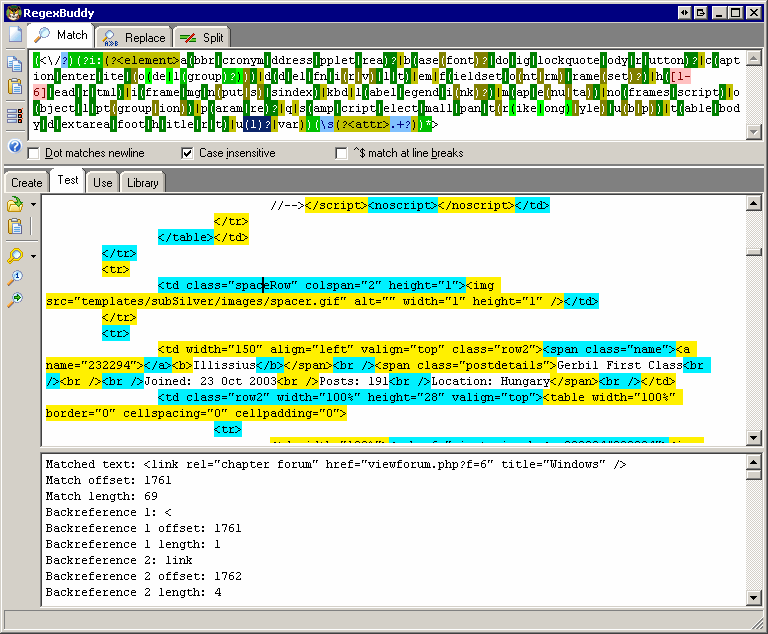Select the Test tab
Viewport: 768px width, 634px height.
coord(68,180)
